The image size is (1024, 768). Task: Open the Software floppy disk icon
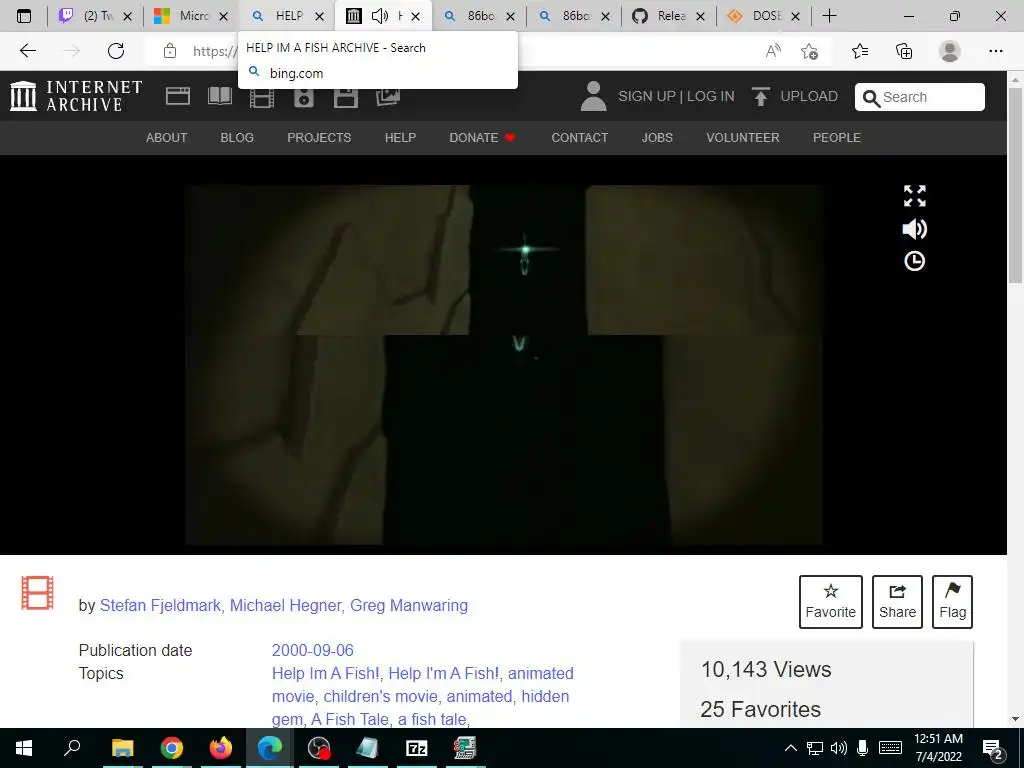345,98
